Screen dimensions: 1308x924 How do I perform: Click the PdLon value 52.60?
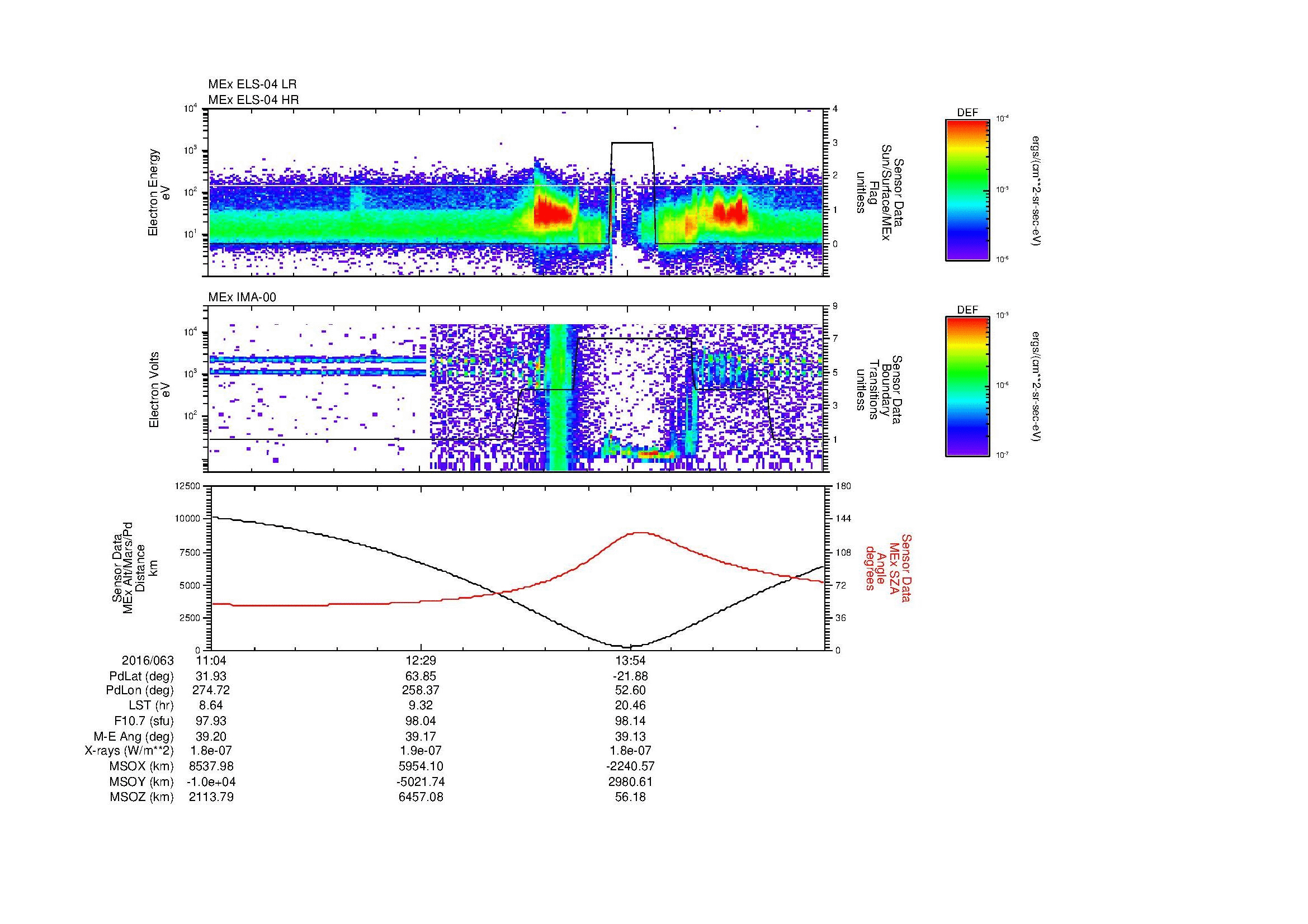tap(630, 690)
